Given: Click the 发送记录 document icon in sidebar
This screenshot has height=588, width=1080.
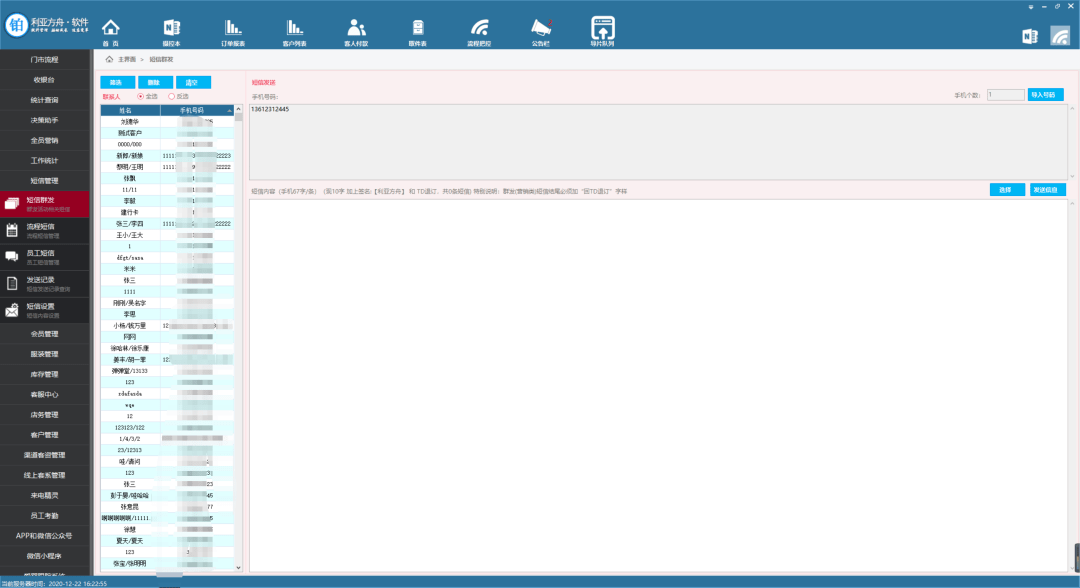Looking at the screenshot, I should (x=12, y=283).
